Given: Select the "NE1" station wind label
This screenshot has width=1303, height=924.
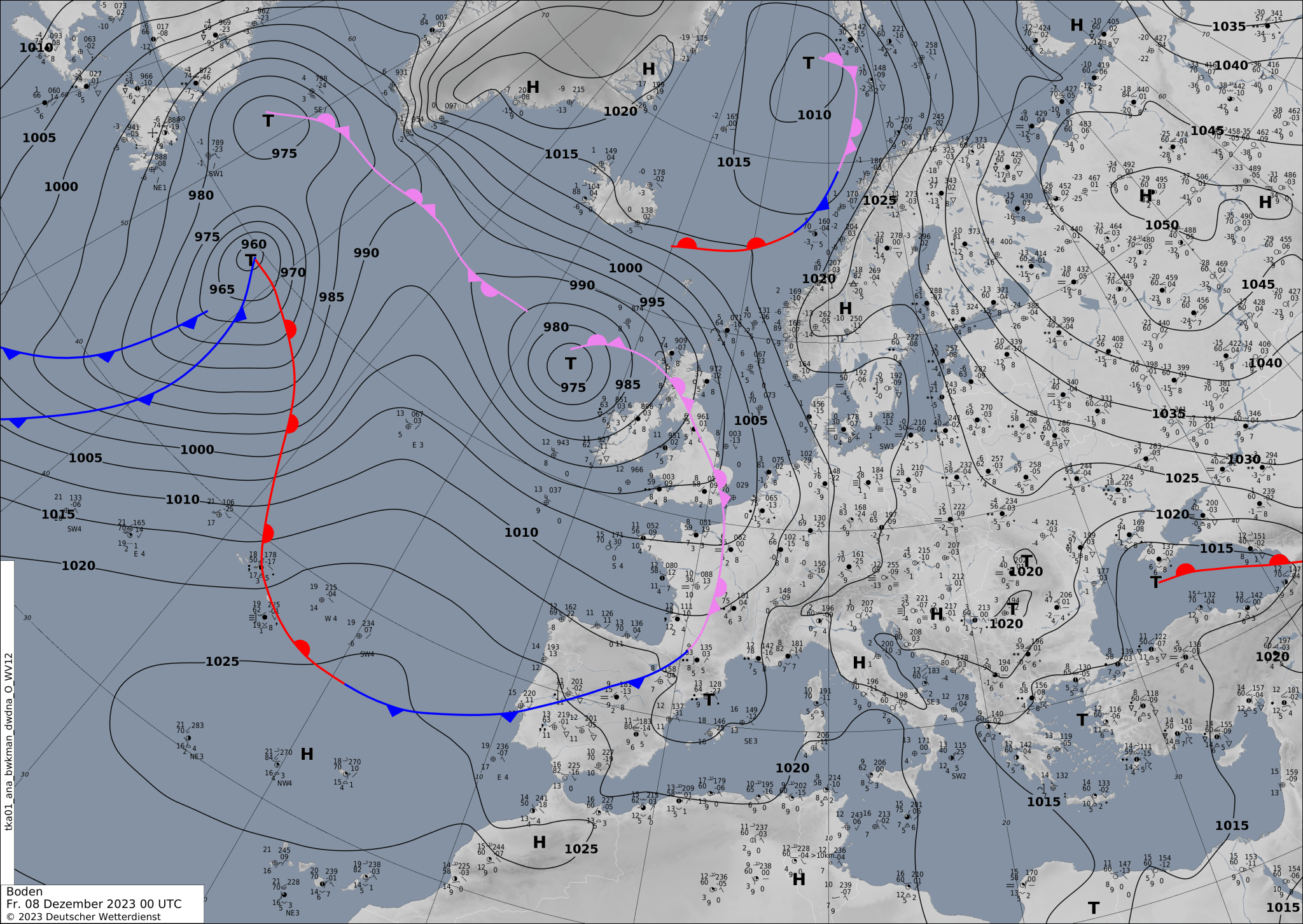Looking at the screenshot, I should pyautogui.click(x=160, y=188).
